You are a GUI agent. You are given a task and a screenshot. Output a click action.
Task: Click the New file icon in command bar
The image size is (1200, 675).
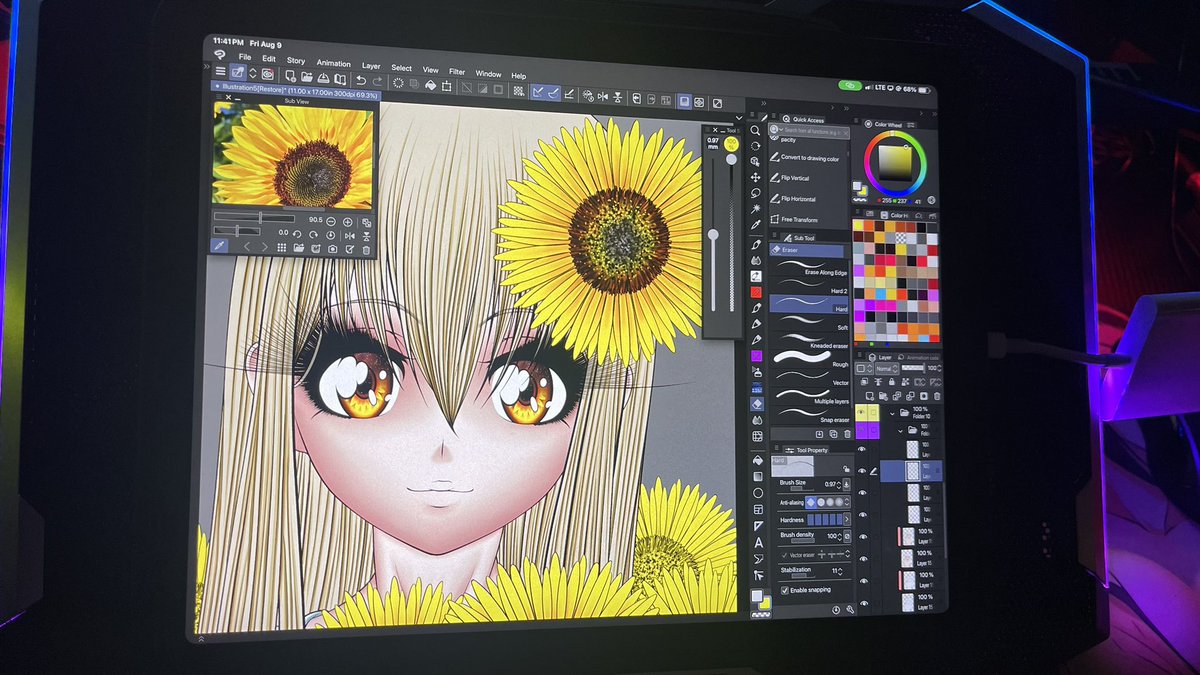coord(290,76)
